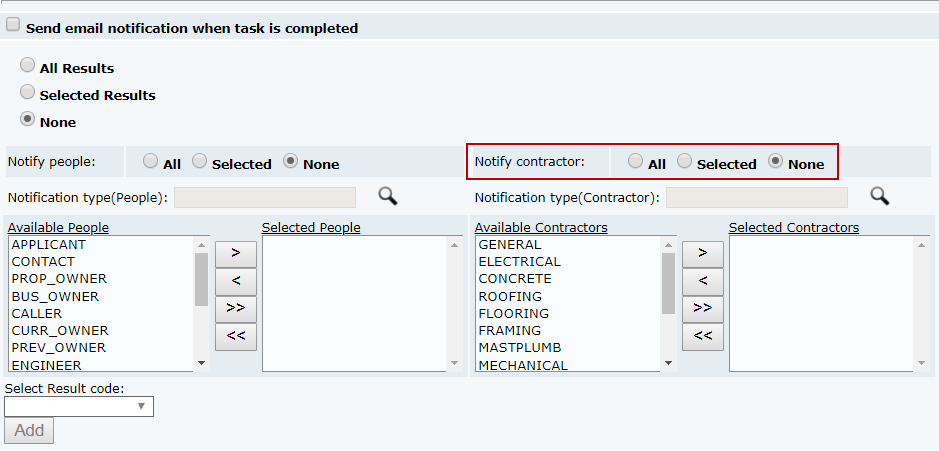
Task: Open the Select Result code dropdown
Action: pos(79,406)
